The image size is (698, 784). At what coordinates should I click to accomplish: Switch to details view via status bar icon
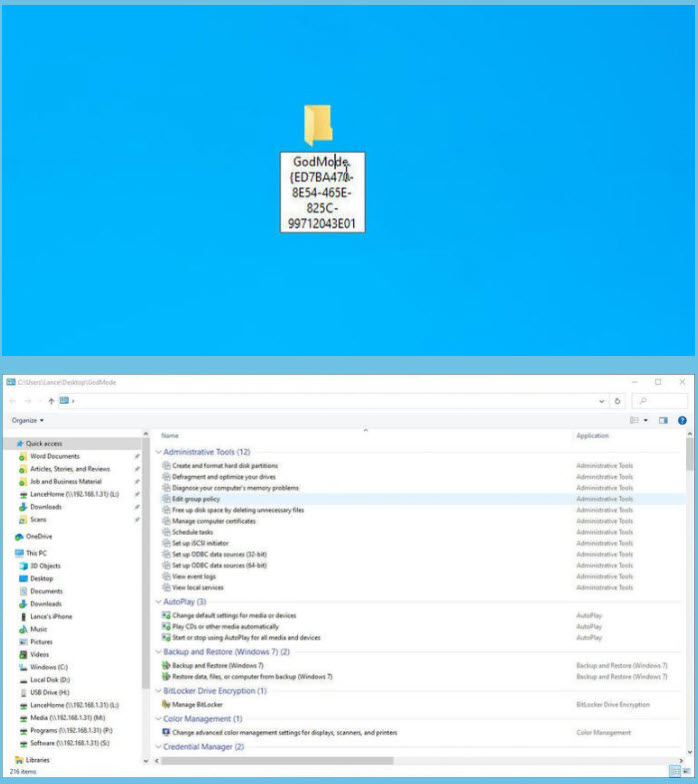pyautogui.click(x=674, y=771)
